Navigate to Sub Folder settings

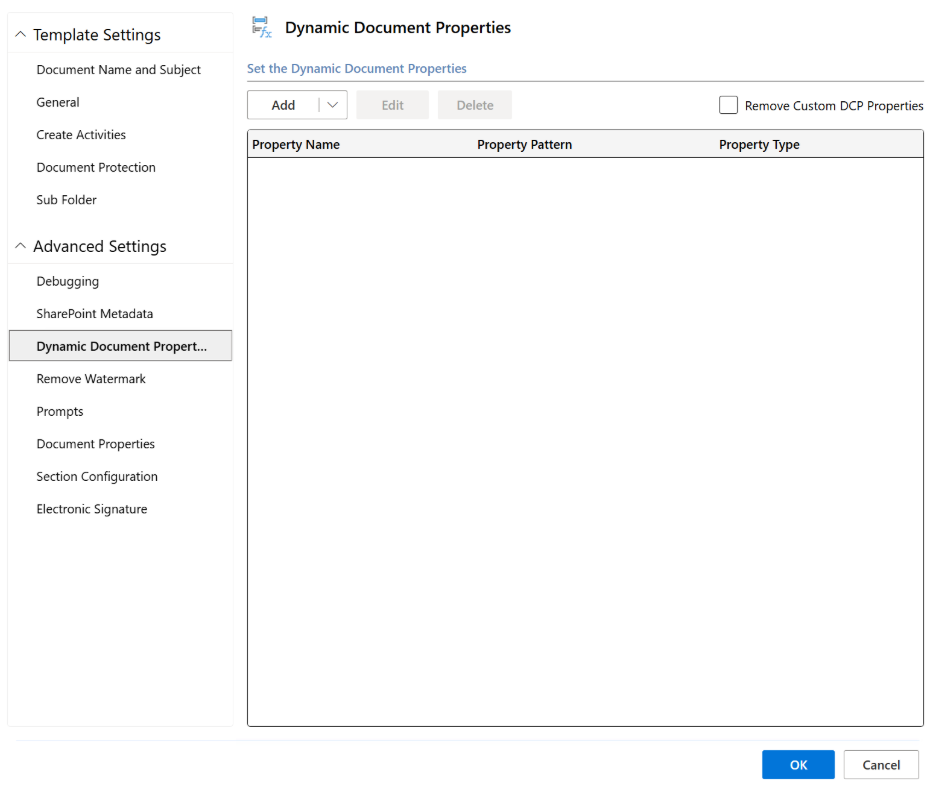click(66, 200)
